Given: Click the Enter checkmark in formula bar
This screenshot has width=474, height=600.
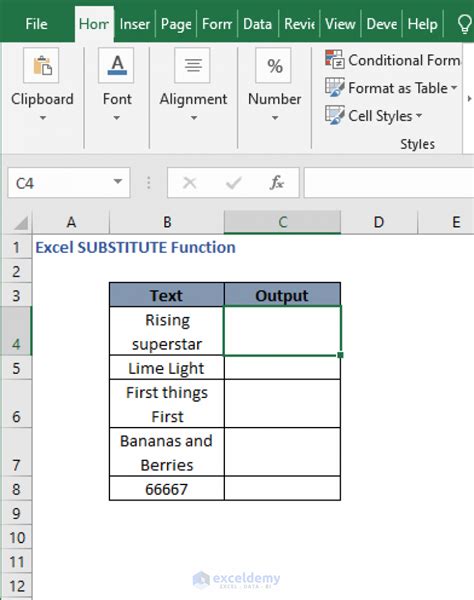Looking at the screenshot, I should (x=233, y=183).
